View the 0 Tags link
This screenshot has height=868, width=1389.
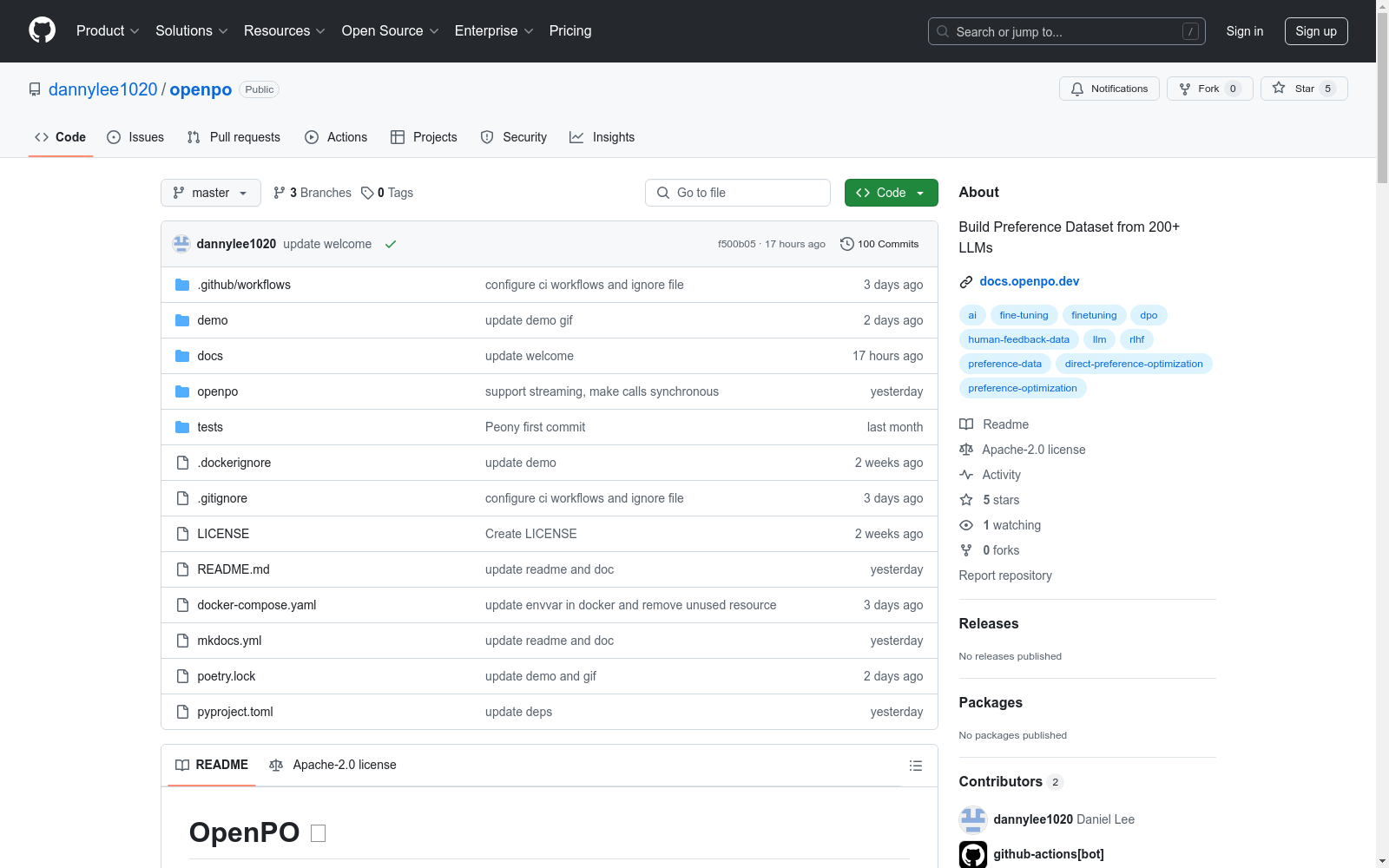pos(387,193)
